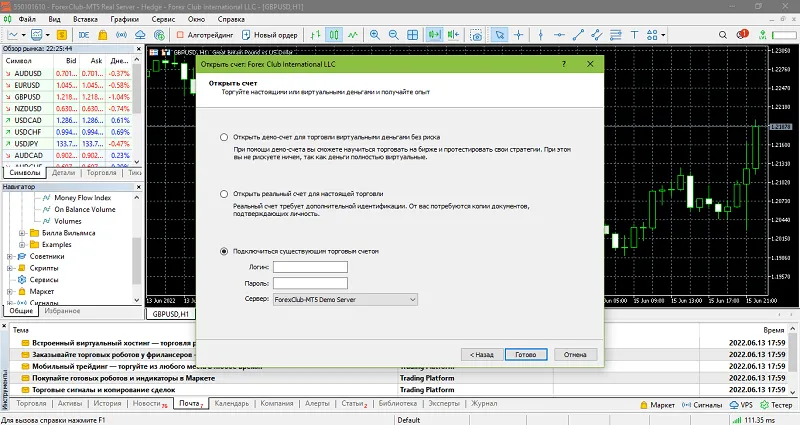This screenshot has width=800, height=425.
Task: Switch to the Детали tab in Market Watch
Action: pos(64,172)
